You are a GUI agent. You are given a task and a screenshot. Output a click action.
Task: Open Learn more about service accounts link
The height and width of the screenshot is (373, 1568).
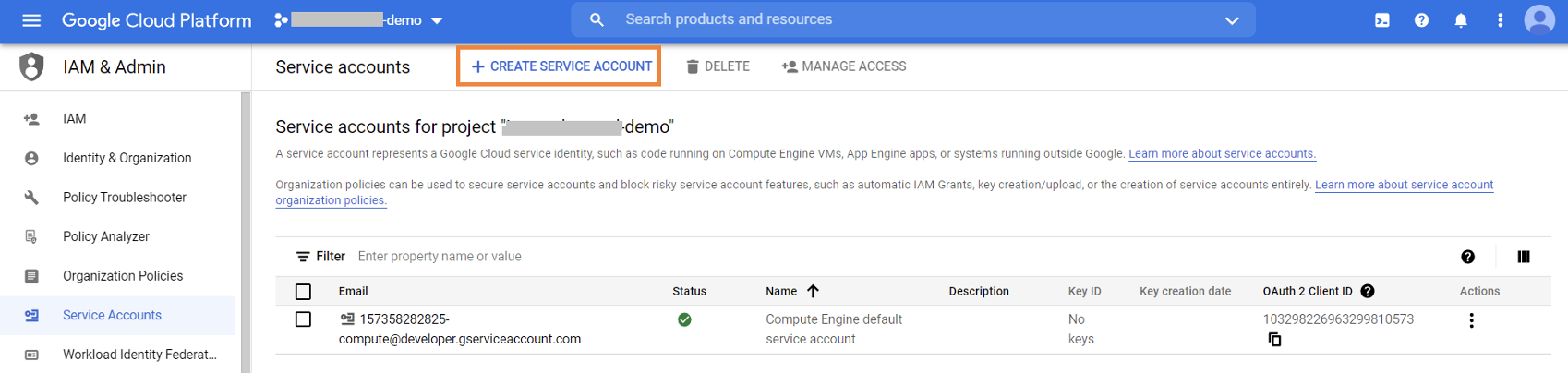(x=1221, y=154)
